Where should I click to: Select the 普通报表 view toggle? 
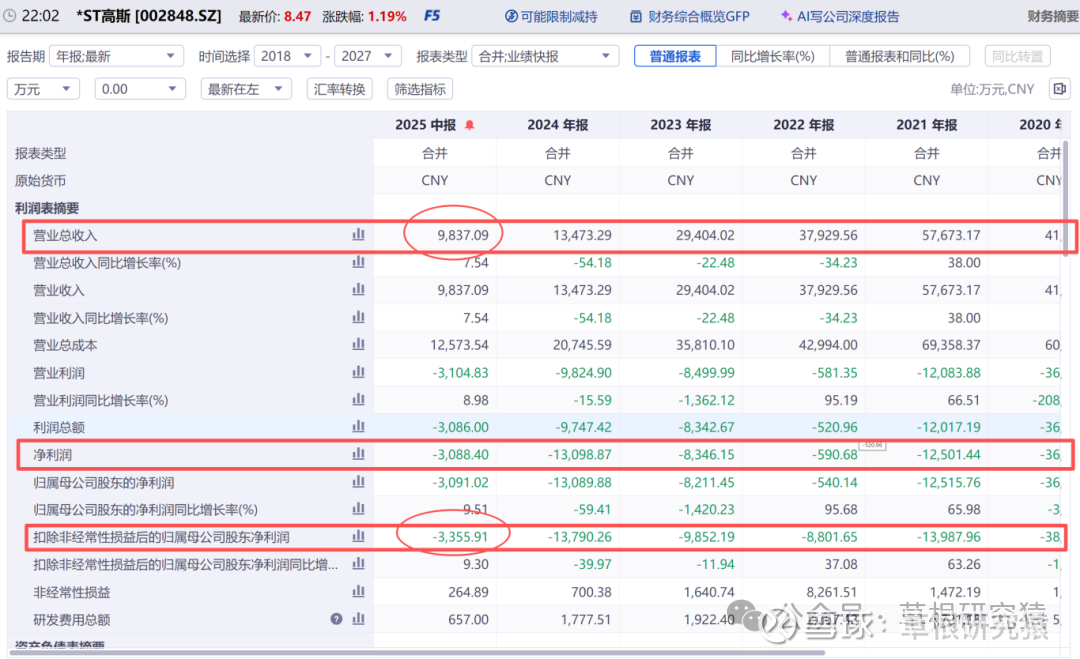point(675,56)
